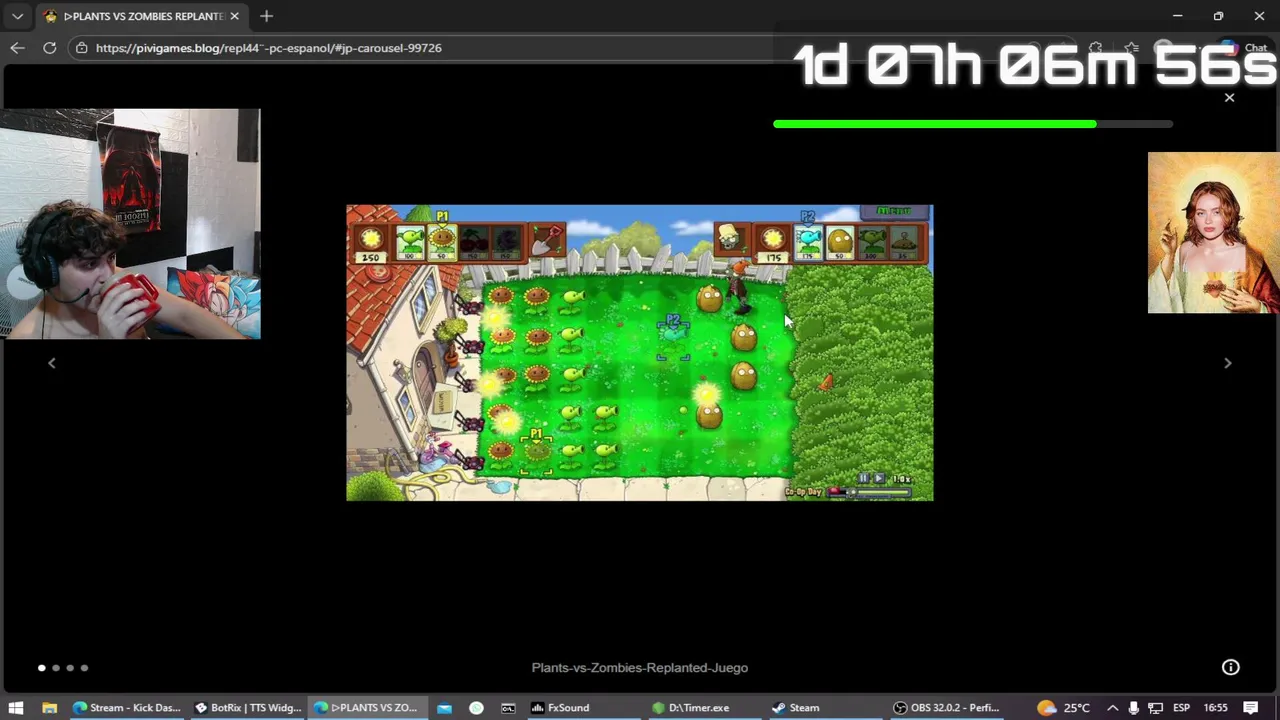This screenshot has width=1280, height=720.
Task: Select the third carousel dot
Action: point(70,667)
